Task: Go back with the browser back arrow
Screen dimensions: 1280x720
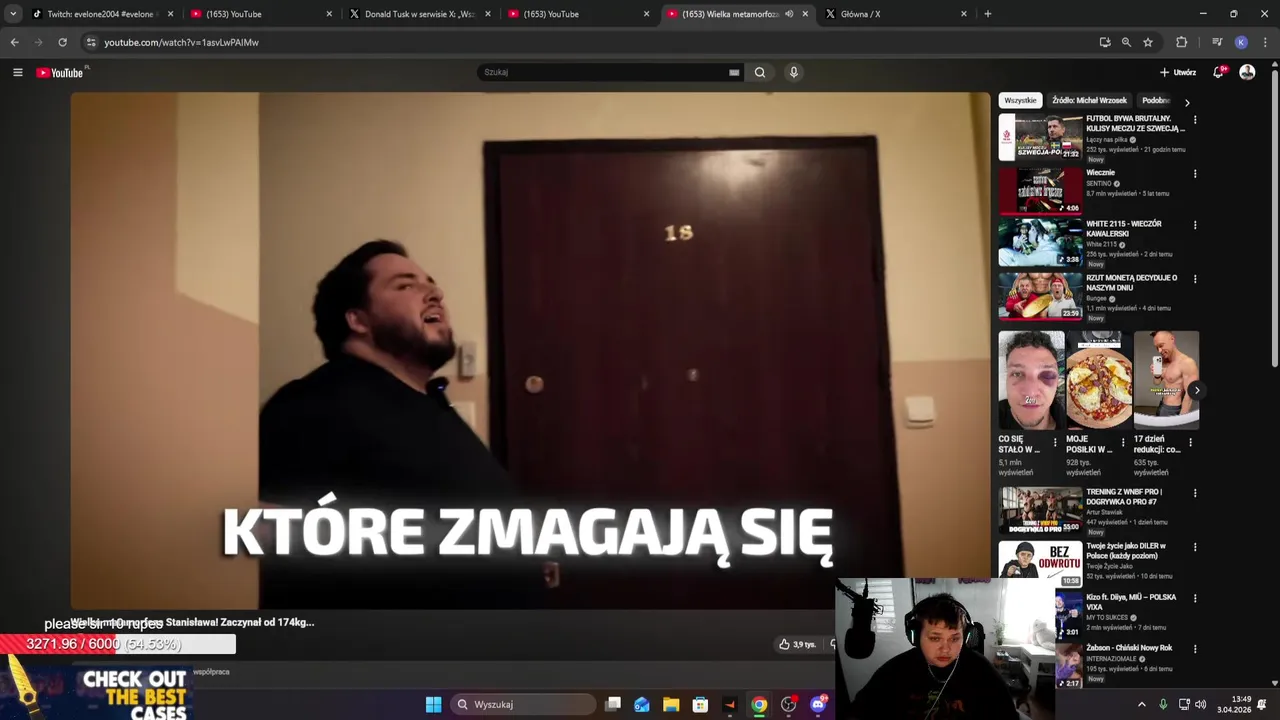Action: coord(14,42)
